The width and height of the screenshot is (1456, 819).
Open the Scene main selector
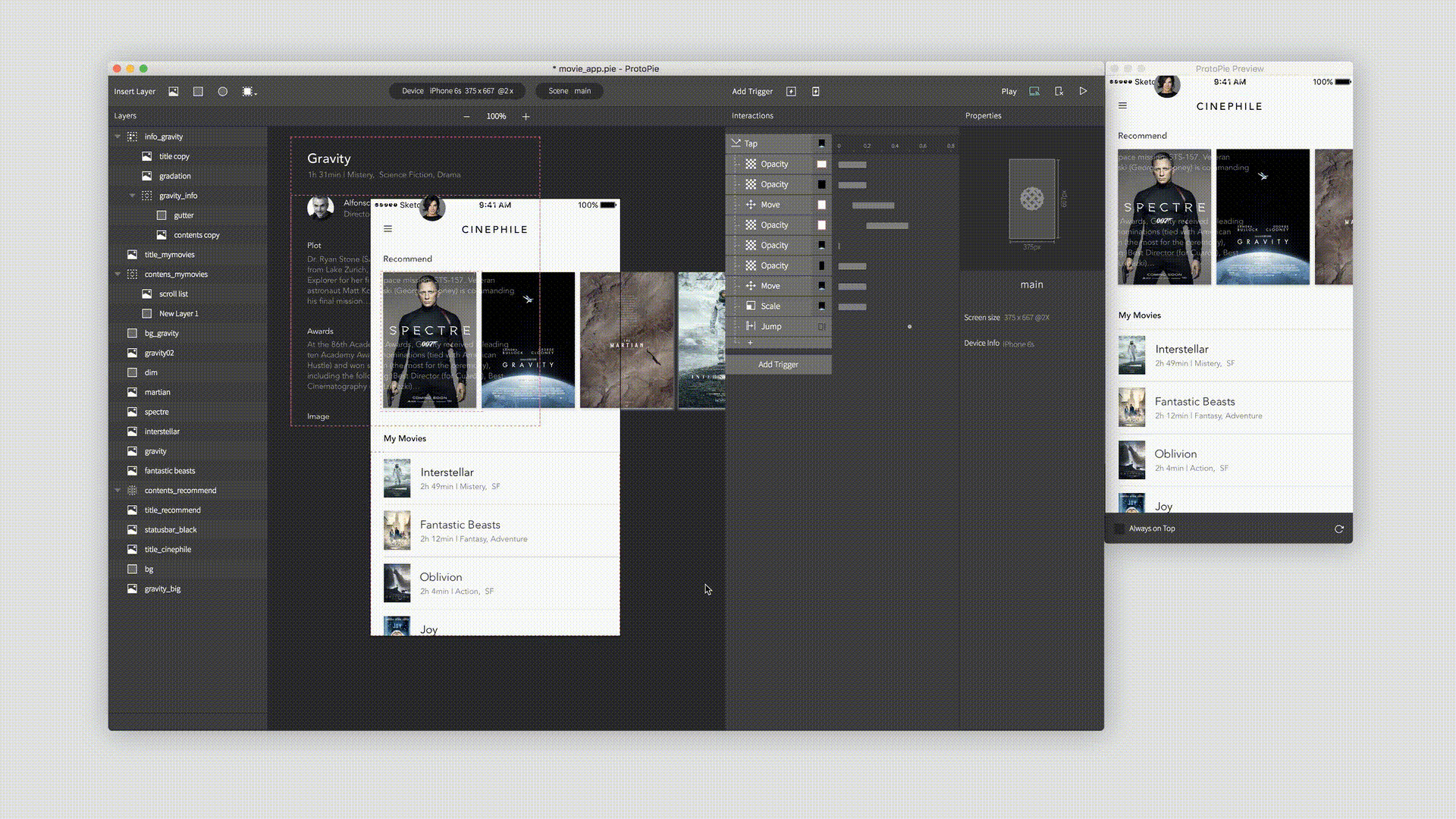tap(570, 91)
